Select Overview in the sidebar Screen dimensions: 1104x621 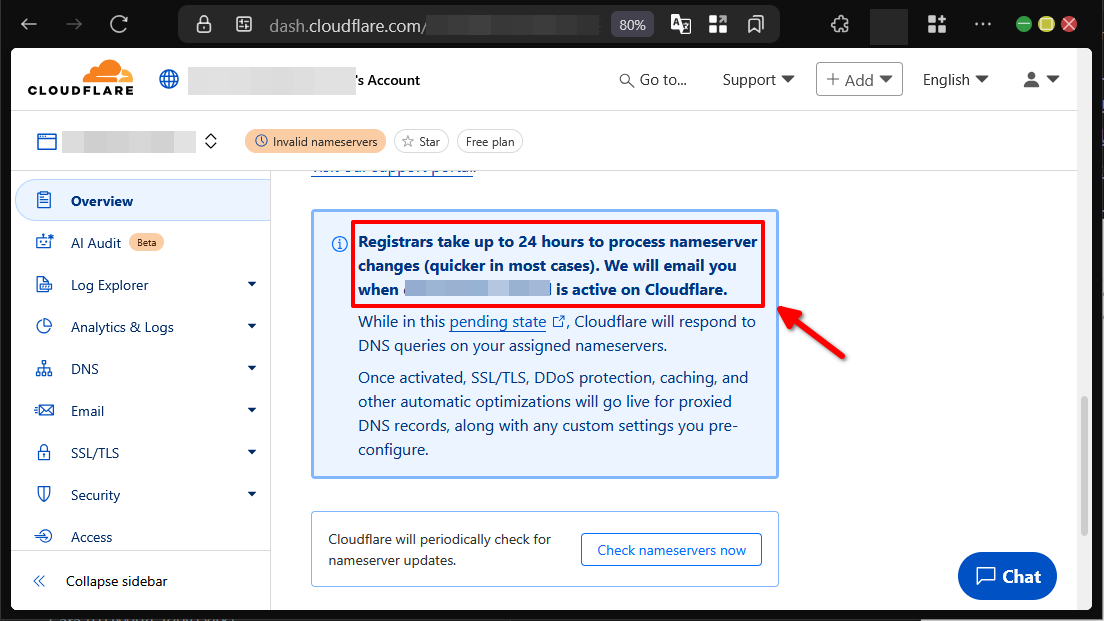point(143,201)
